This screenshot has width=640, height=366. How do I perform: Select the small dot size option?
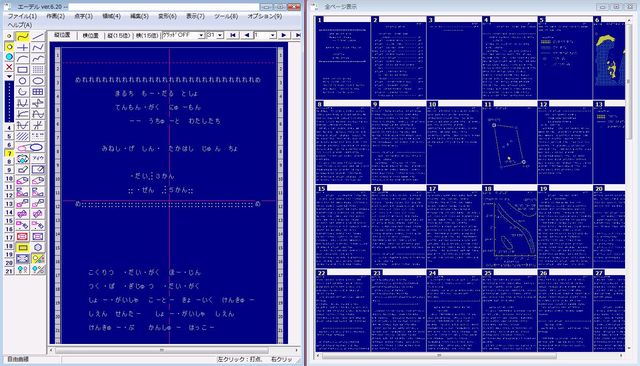[9, 36]
